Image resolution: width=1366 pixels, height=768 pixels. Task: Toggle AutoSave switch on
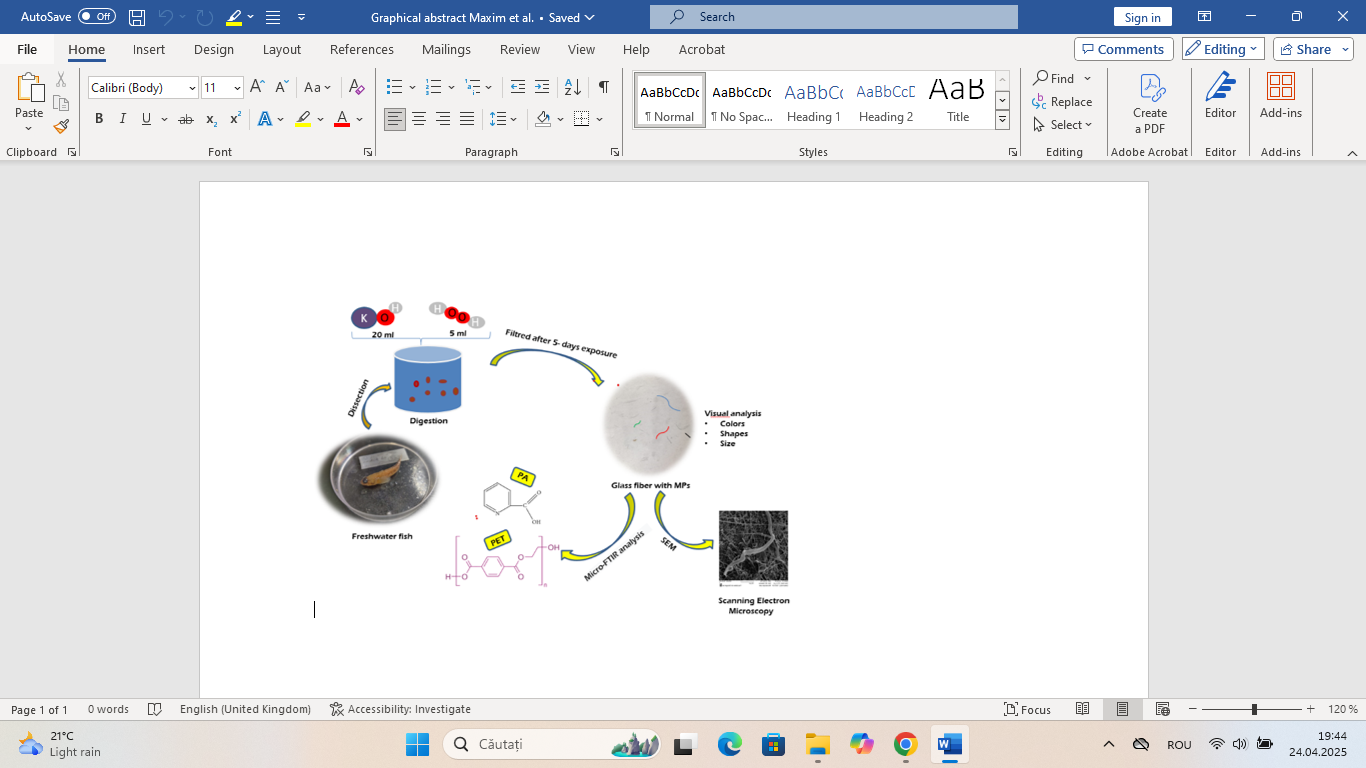97,17
